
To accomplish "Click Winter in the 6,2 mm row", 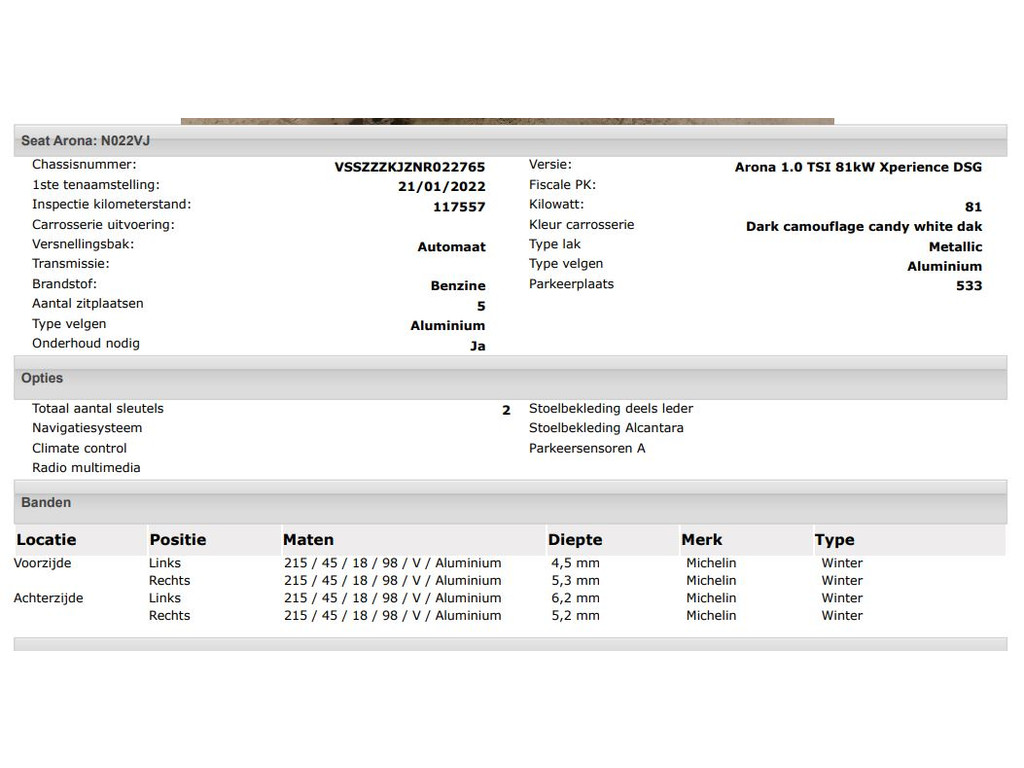I will (842, 598).
